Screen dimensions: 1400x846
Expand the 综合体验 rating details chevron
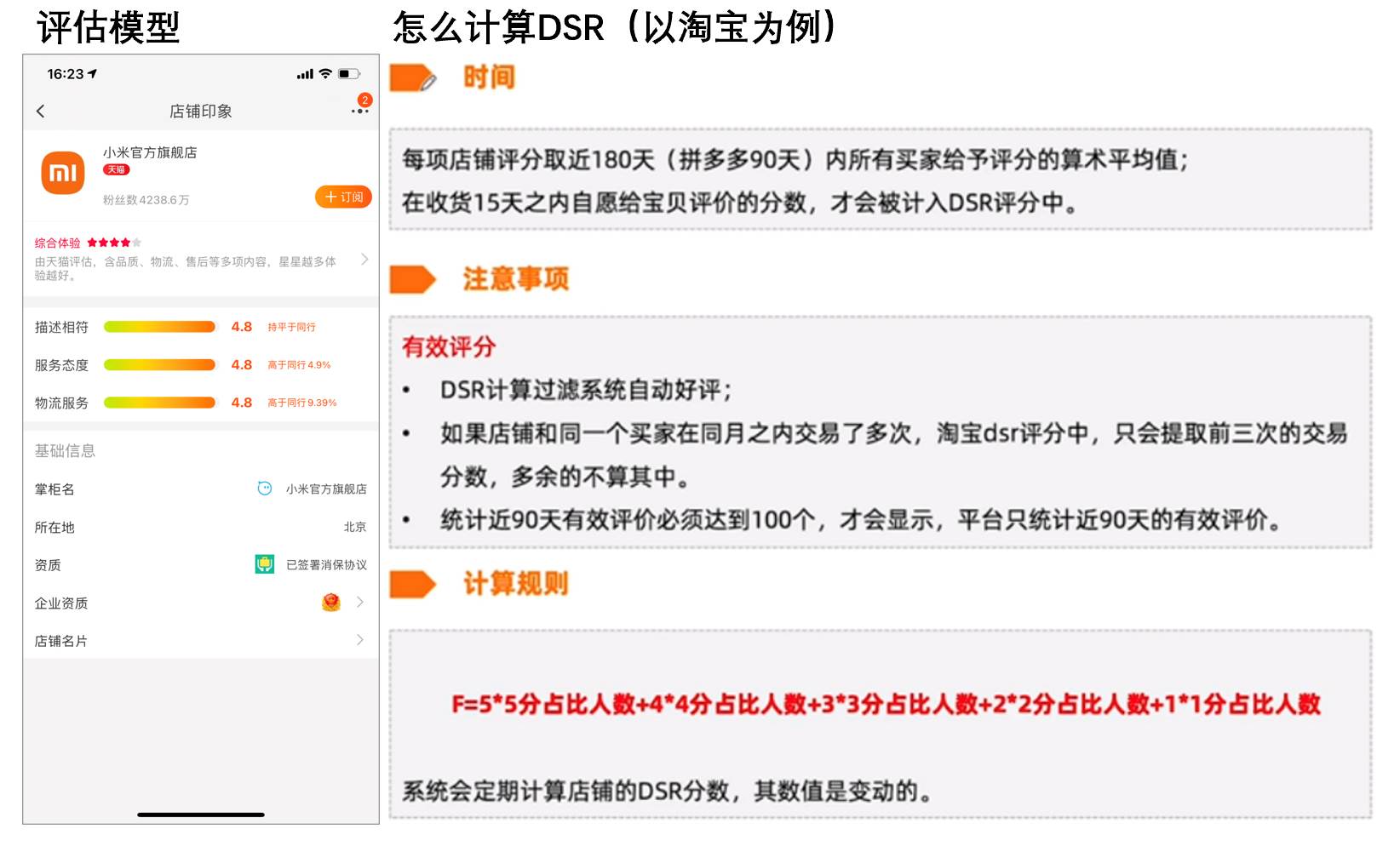(364, 259)
